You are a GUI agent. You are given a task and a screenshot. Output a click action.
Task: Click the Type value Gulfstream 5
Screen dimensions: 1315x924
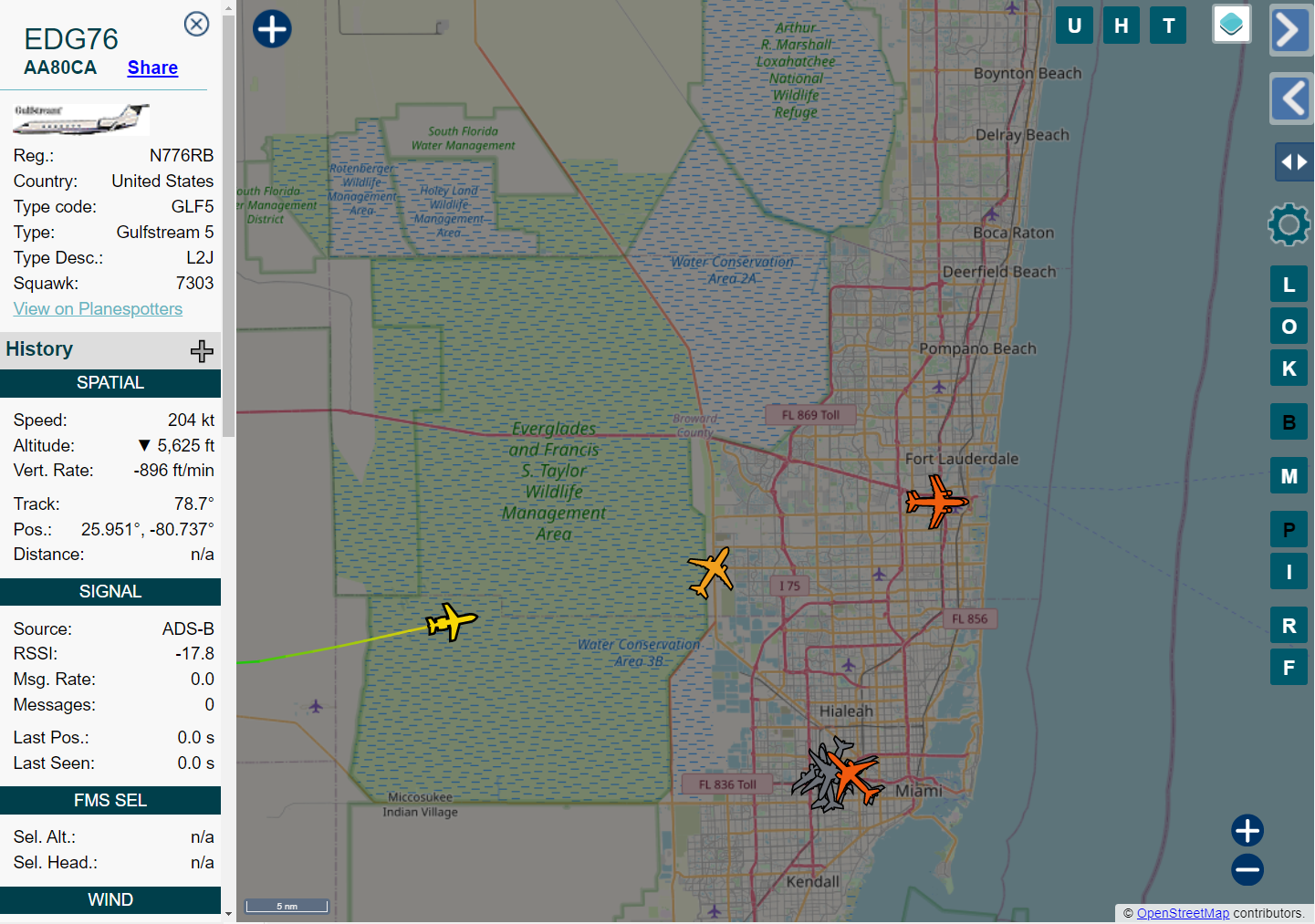click(165, 233)
